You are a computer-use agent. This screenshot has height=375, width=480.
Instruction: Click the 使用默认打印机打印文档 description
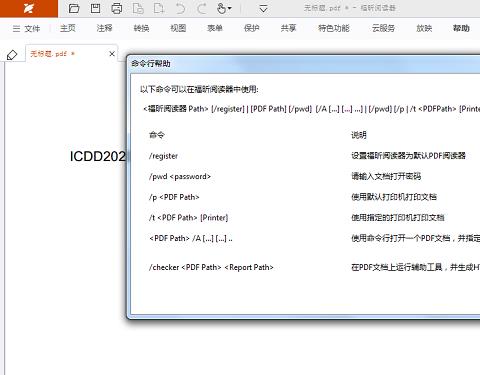tap(394, 197)
